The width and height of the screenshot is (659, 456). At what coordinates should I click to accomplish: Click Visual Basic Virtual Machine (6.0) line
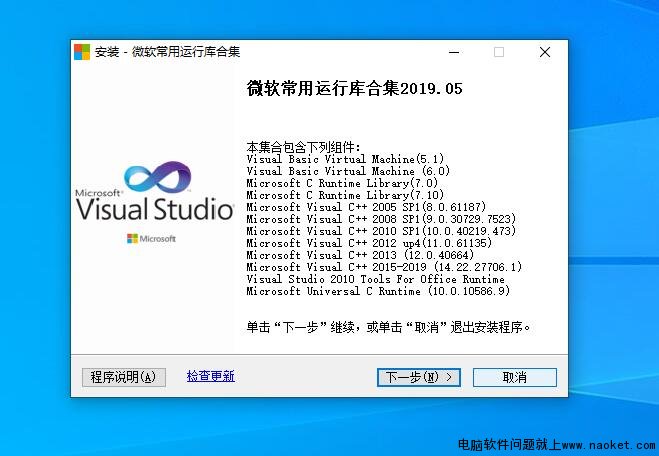[348, 171]
